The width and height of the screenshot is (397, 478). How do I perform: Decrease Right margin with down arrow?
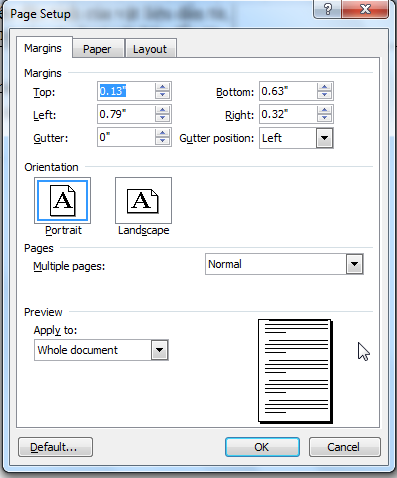(324, 118)
